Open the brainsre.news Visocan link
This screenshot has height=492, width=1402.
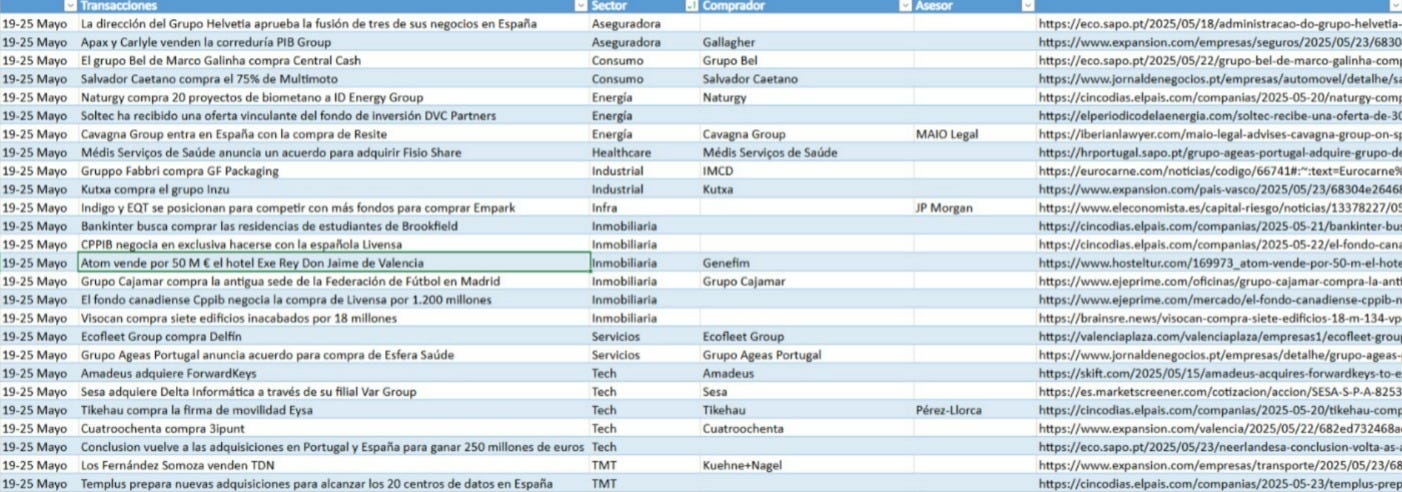pos(1219,318)
